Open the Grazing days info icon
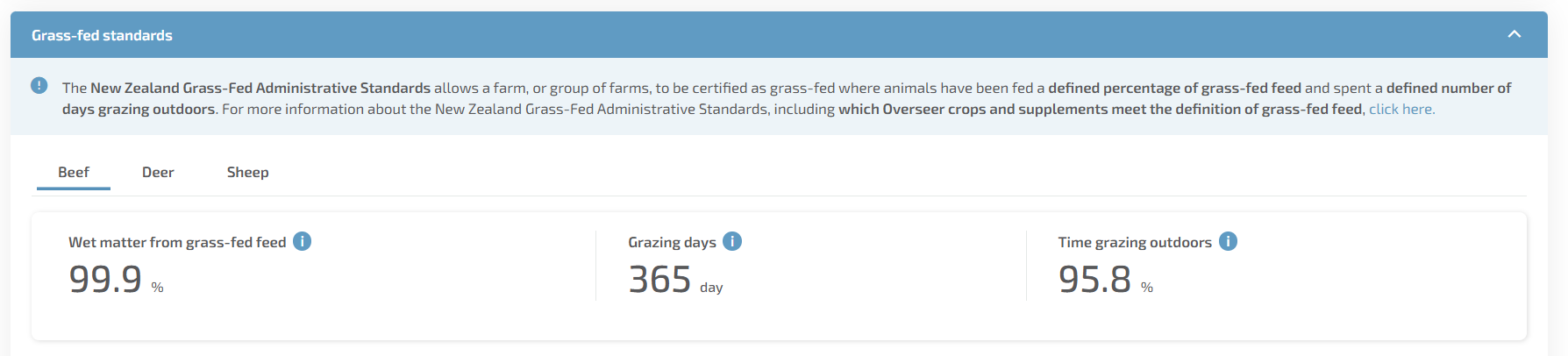This screenshot has height=356, width=1568. (732, 241)
